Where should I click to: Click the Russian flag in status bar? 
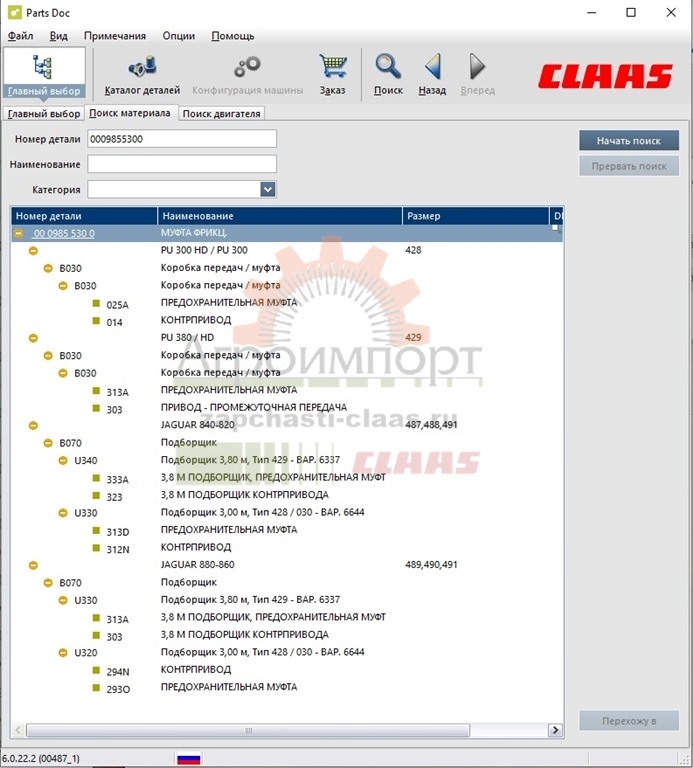189,758
